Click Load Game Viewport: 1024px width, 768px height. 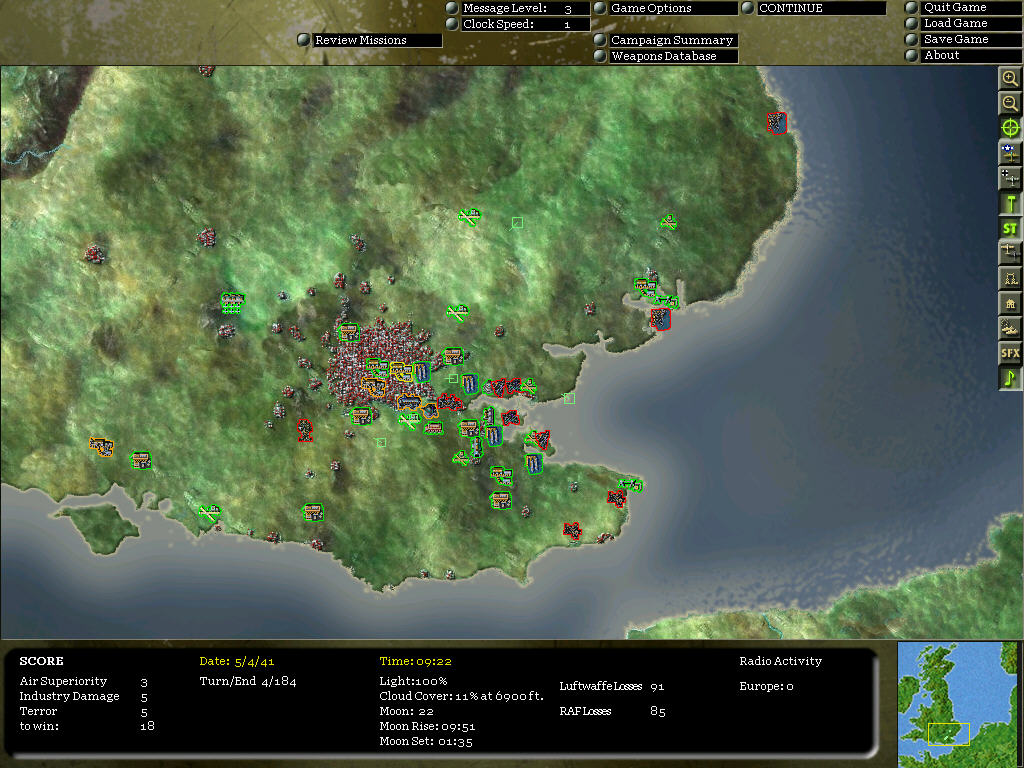(971, 24)
